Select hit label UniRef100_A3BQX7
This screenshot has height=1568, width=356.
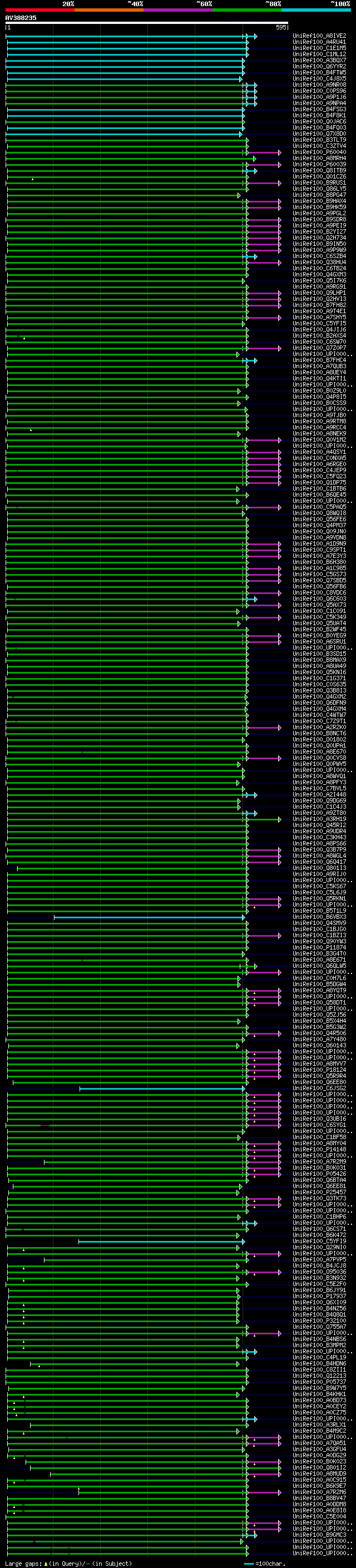pyautogui.click(x=319, y=60)
